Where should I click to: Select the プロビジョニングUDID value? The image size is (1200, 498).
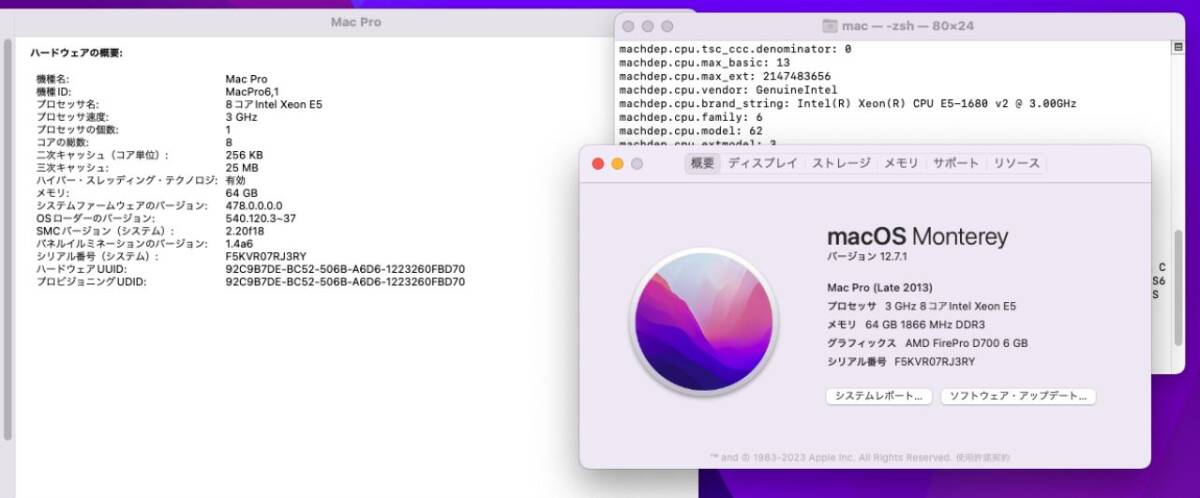point(345,283)
